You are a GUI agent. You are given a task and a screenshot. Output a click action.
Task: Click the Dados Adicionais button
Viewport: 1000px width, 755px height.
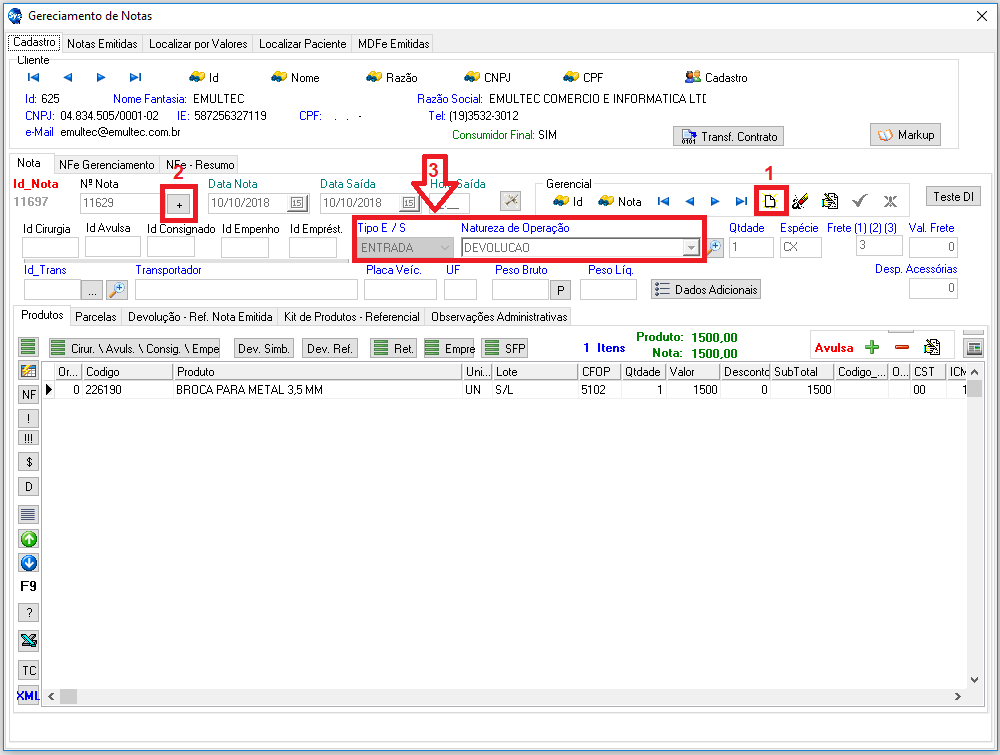(706, 289)
